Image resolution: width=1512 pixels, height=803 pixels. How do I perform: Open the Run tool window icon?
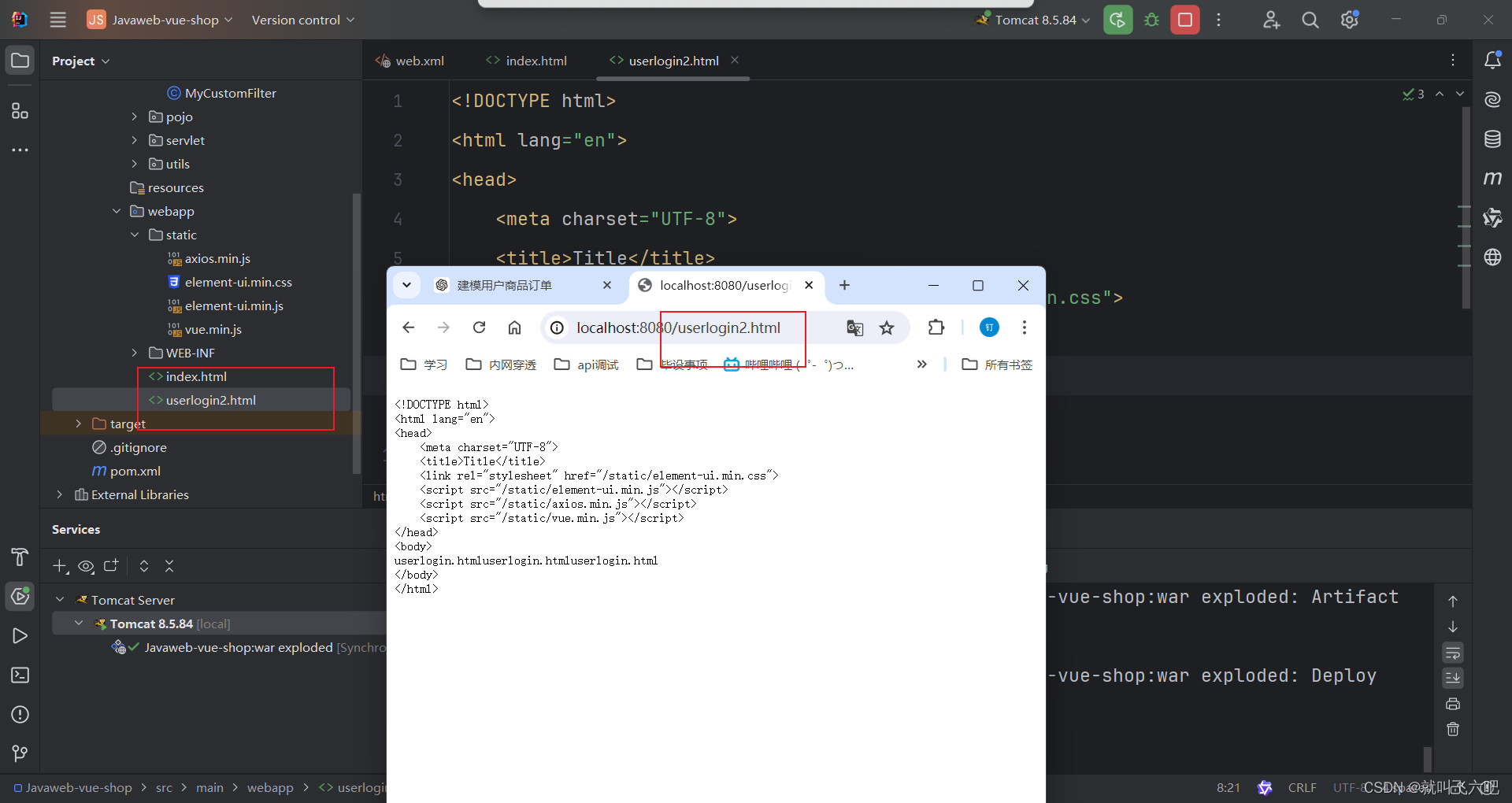(20, 635)
